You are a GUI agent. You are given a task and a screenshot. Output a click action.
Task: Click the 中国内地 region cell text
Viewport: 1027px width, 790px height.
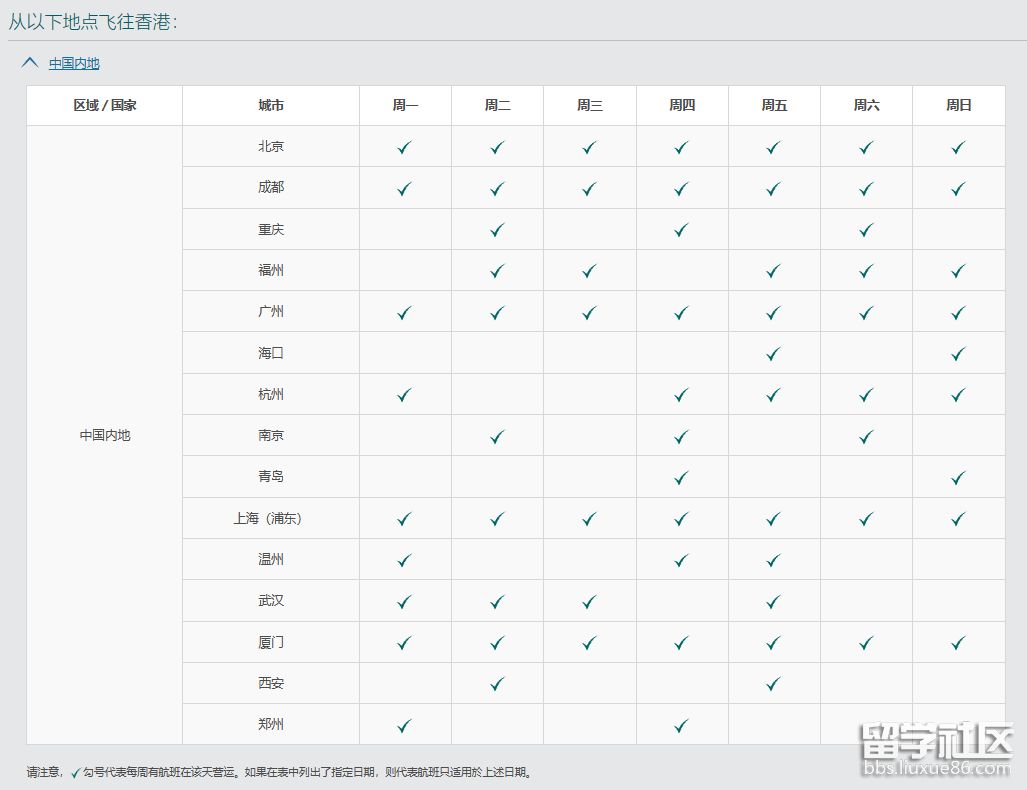[105, 436]
